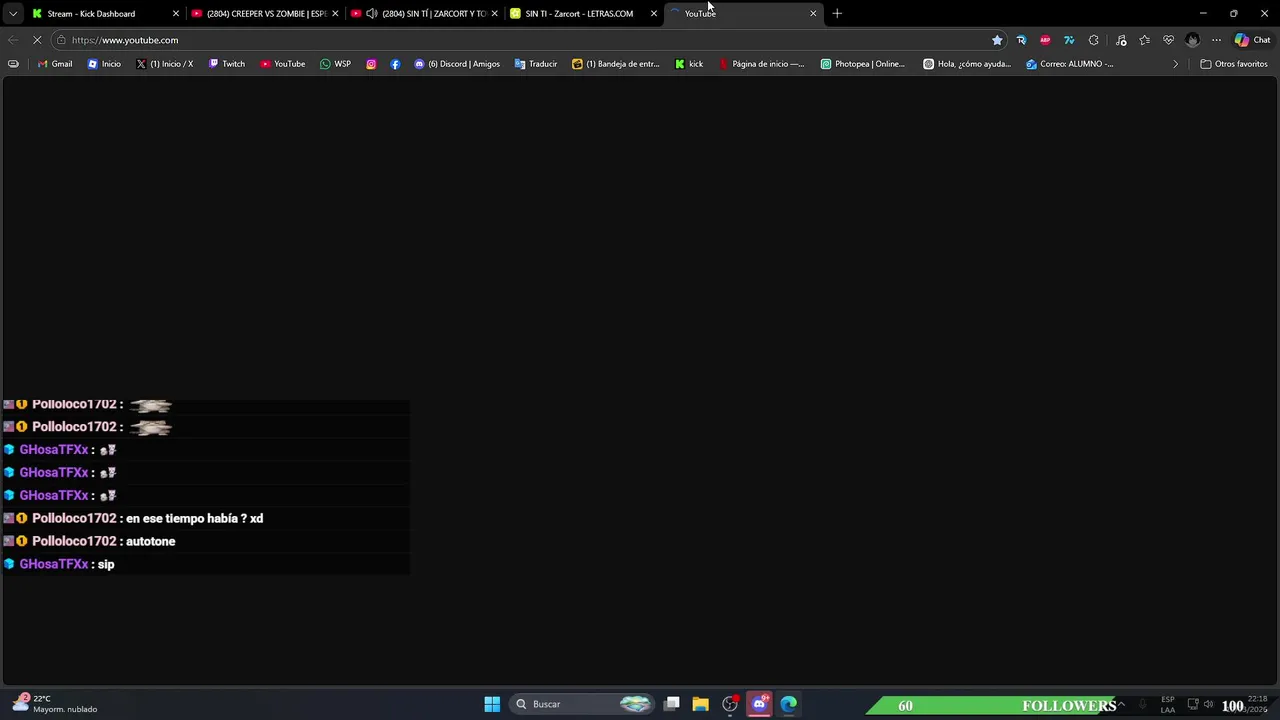
Task: Open File Explorer from the taskbar
Action: 701,704
